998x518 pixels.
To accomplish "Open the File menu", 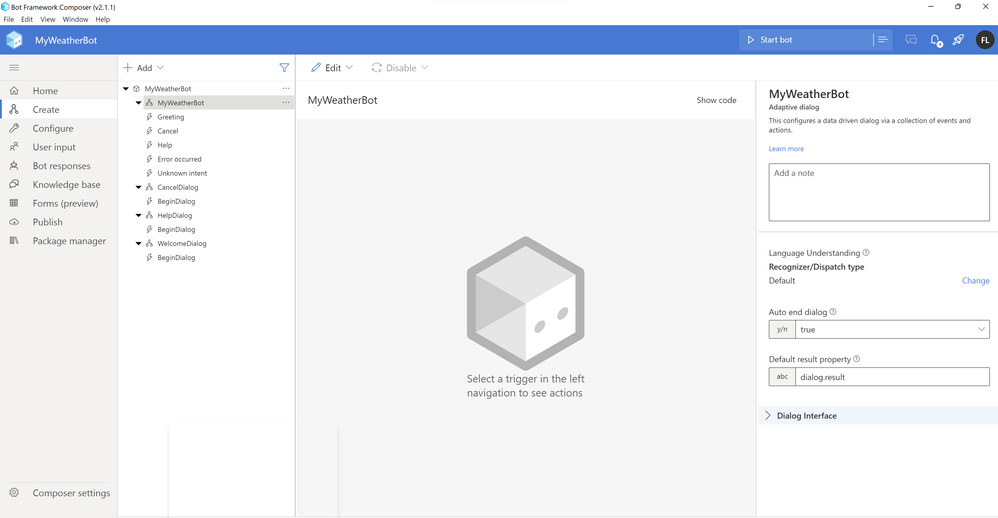I will point(8,19).
